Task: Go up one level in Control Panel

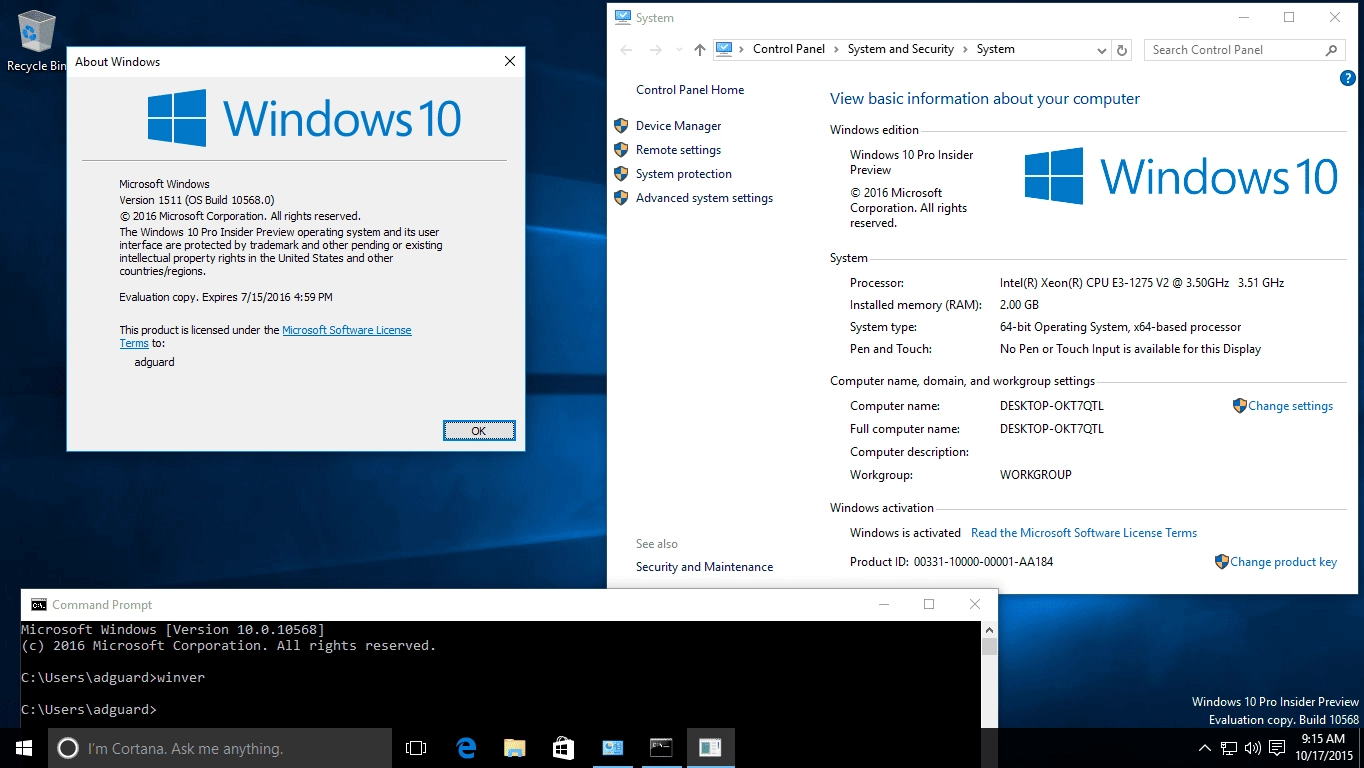Action: pyautogui.click(x=700, y=50)
